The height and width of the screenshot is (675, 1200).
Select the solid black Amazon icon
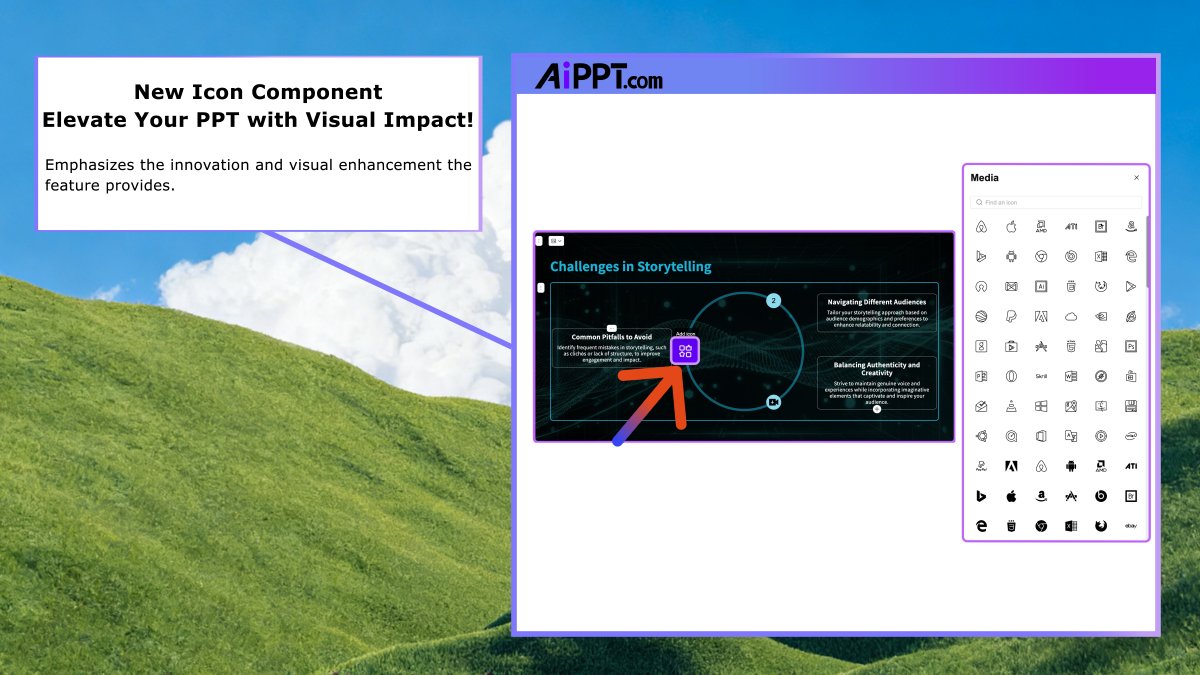pyautogui.click(x=1041, y=496)
